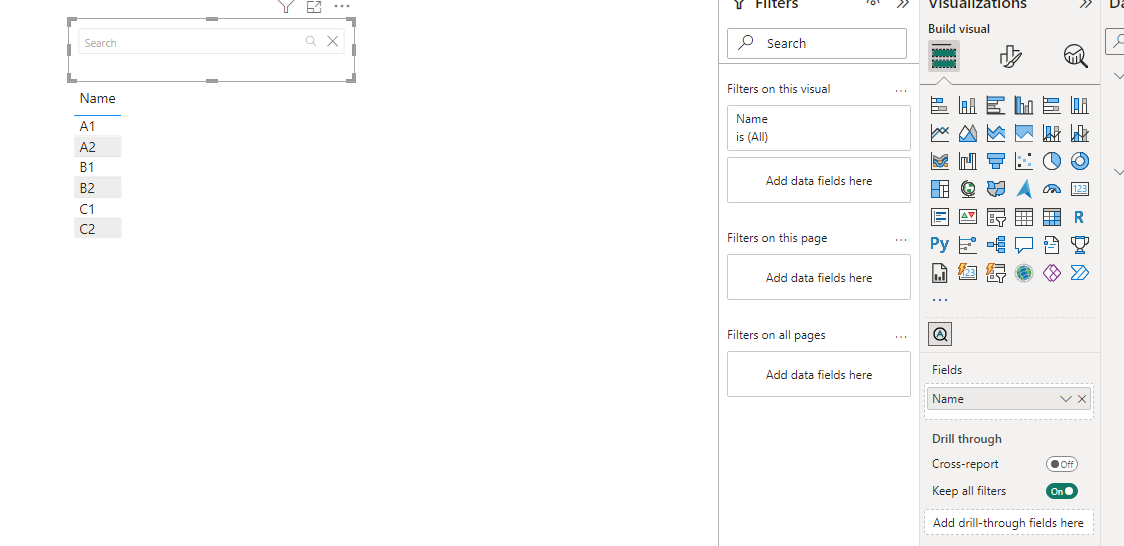Click the Filters pane search box

click(816, 44)
